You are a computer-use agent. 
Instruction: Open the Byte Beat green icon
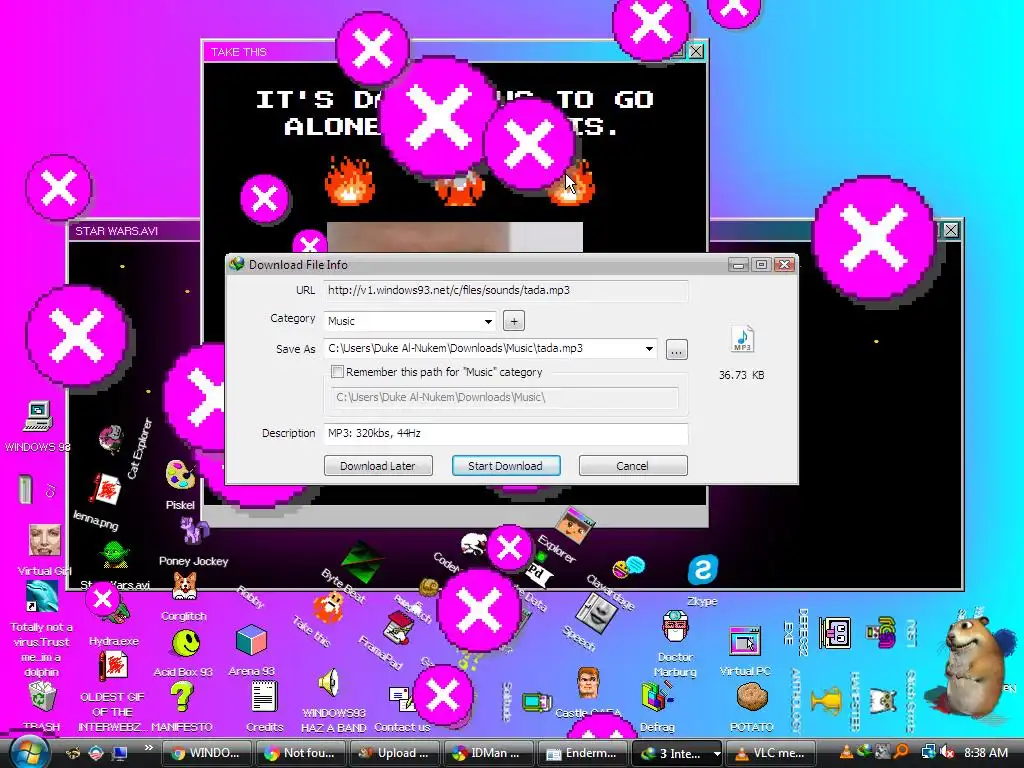point(360,562)
